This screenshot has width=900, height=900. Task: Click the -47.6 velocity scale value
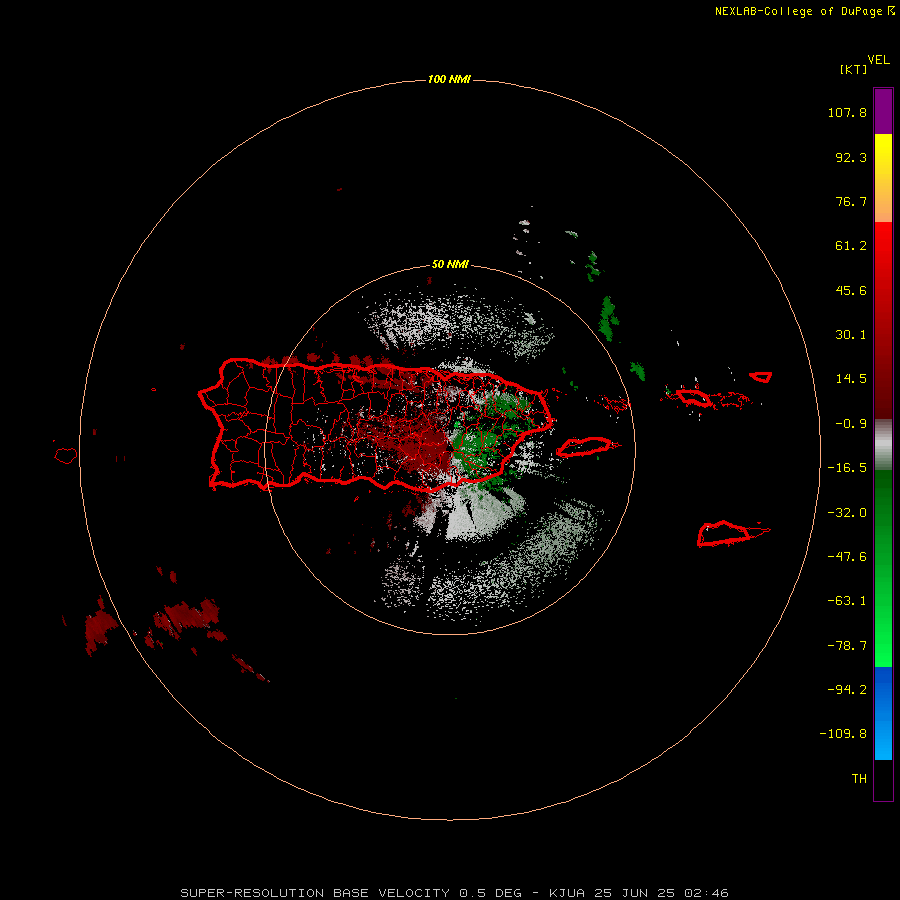click(847, 557)
